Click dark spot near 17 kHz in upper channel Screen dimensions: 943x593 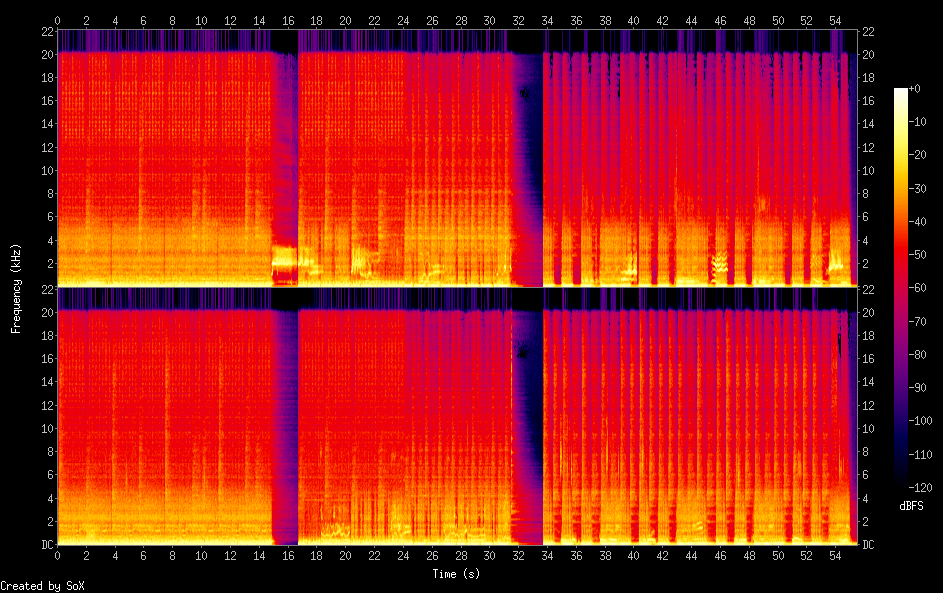coord(523,93)
